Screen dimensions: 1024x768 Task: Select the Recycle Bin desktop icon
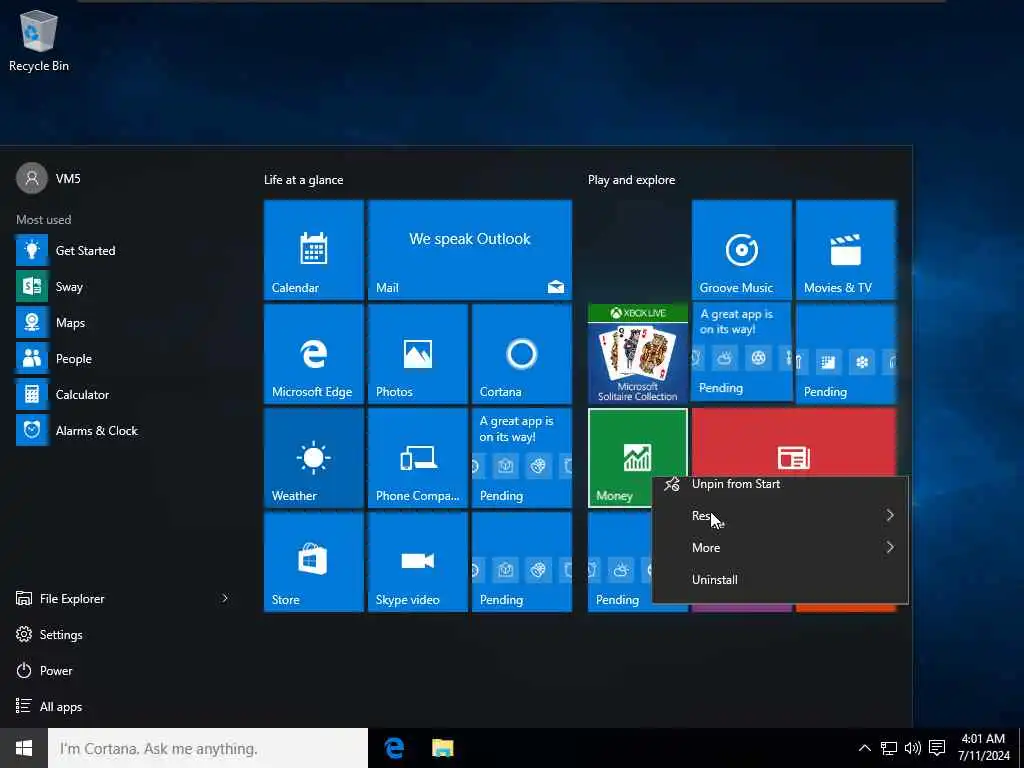point(39,40)
